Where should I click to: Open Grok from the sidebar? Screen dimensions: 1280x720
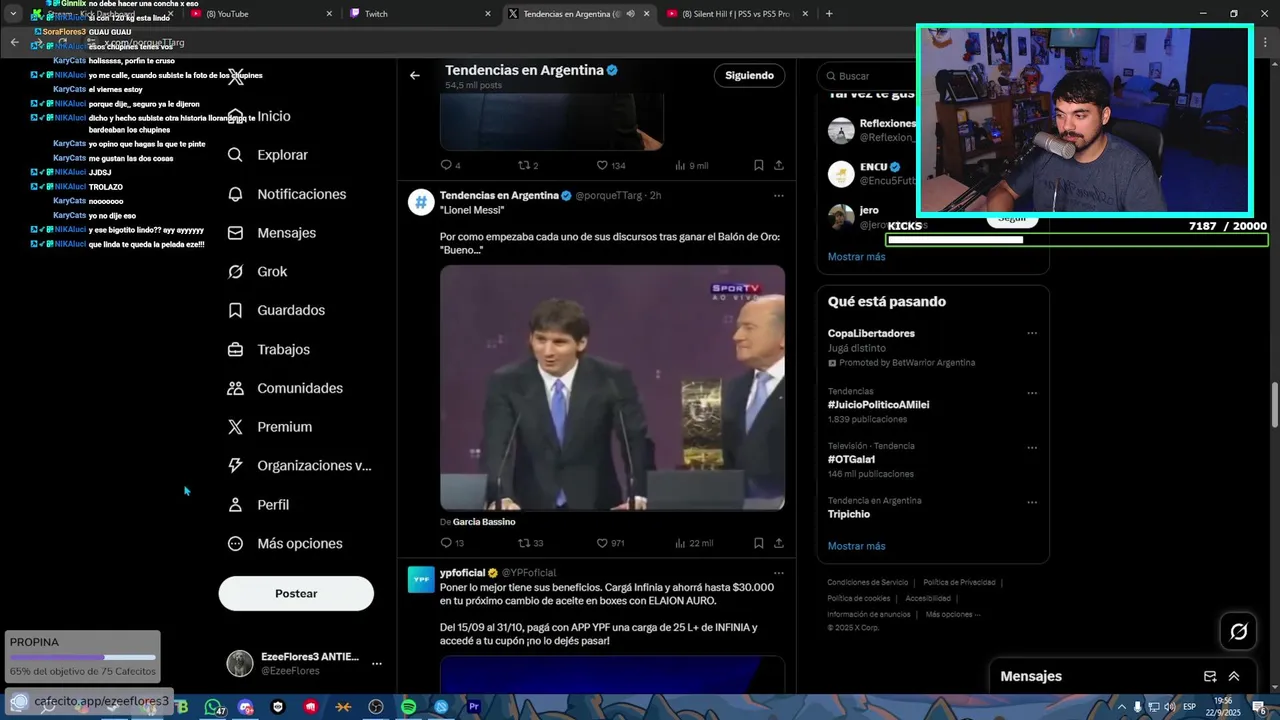pyautogui.click(x=257, y=272)
